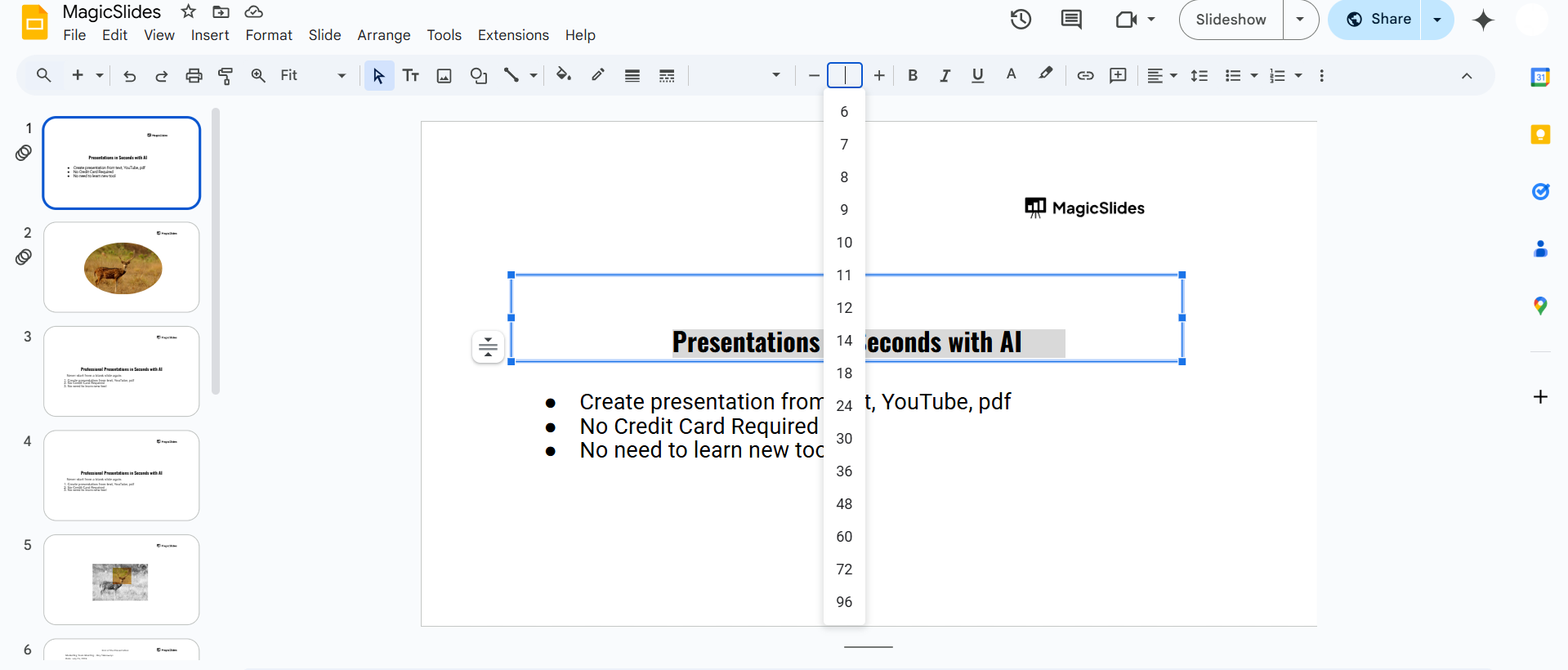Open the shape insertion tool
The height and width of the screenshot is (670, 1568).
[479, 76]
